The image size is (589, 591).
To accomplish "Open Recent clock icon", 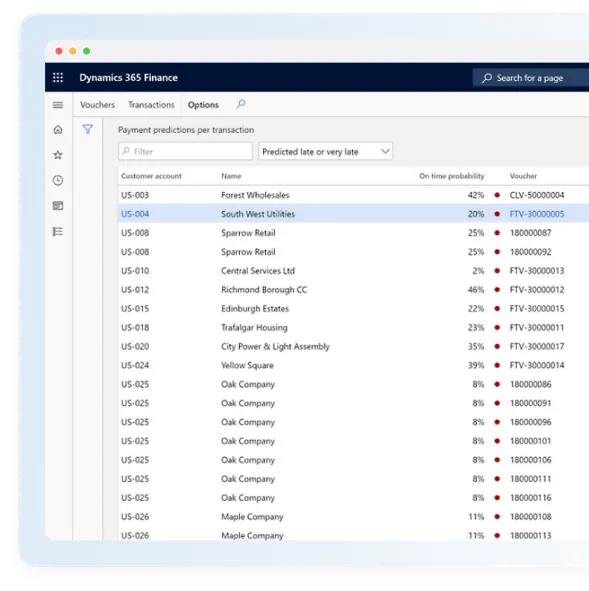I will click(58, 181).
